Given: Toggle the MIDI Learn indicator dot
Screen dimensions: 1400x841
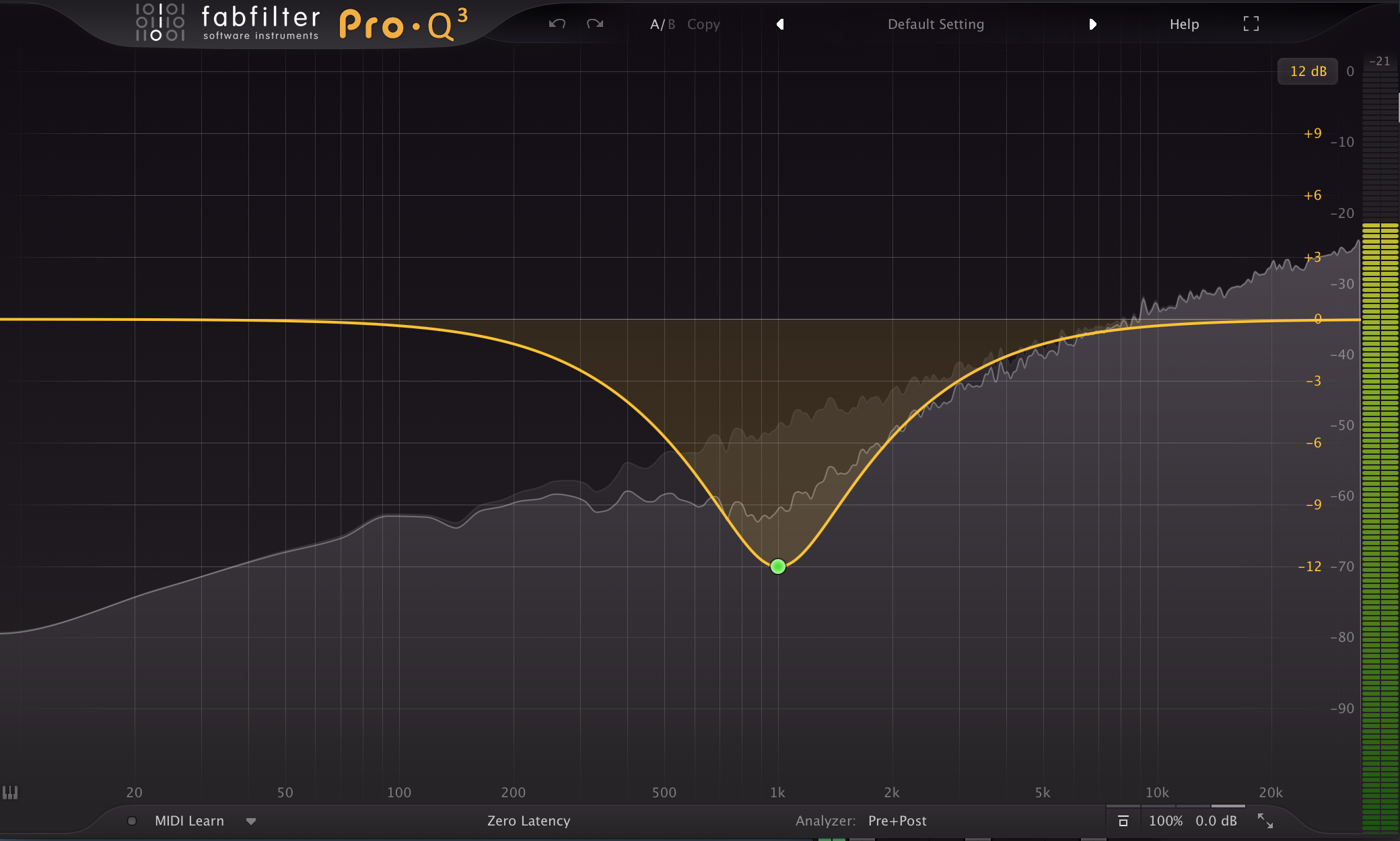Looking at the screenshot, I should (132, 821).
